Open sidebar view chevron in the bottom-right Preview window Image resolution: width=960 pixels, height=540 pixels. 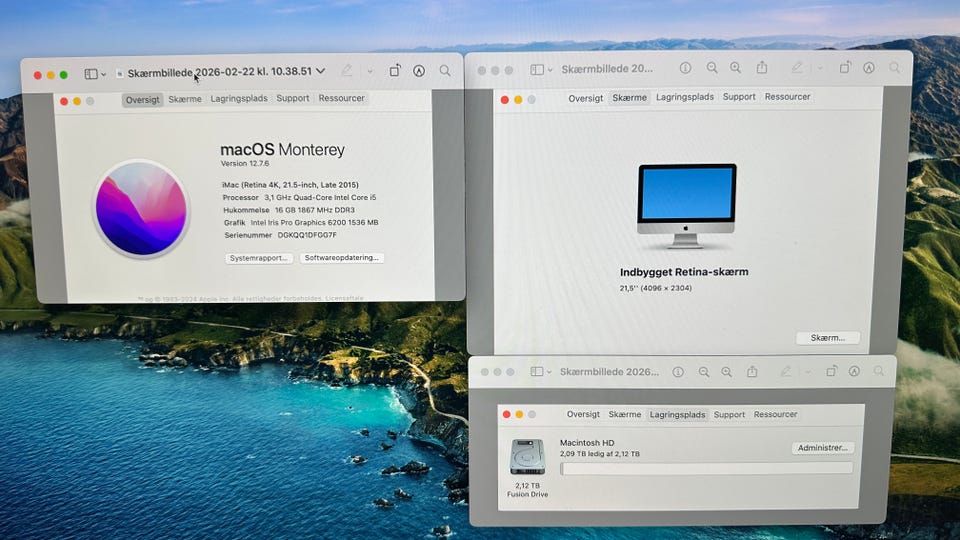549,372
